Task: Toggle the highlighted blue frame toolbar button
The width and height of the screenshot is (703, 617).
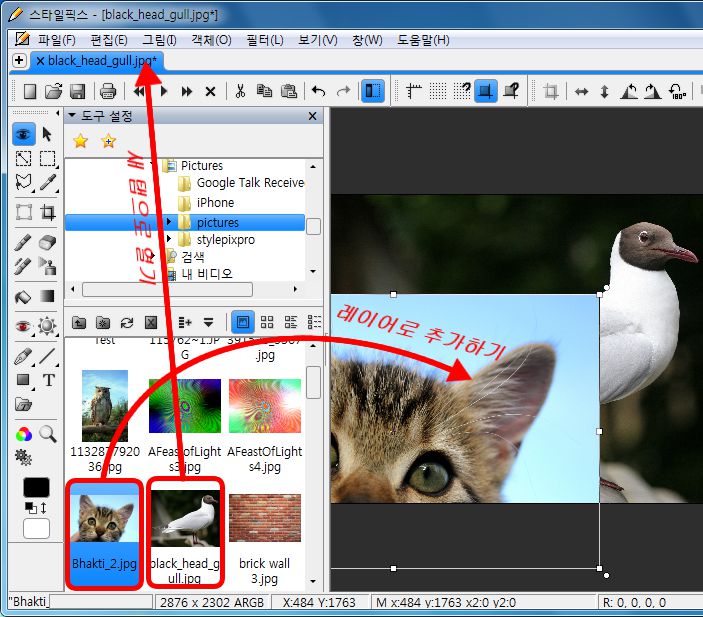Action: pyautogui.click(x=486, y=91)
